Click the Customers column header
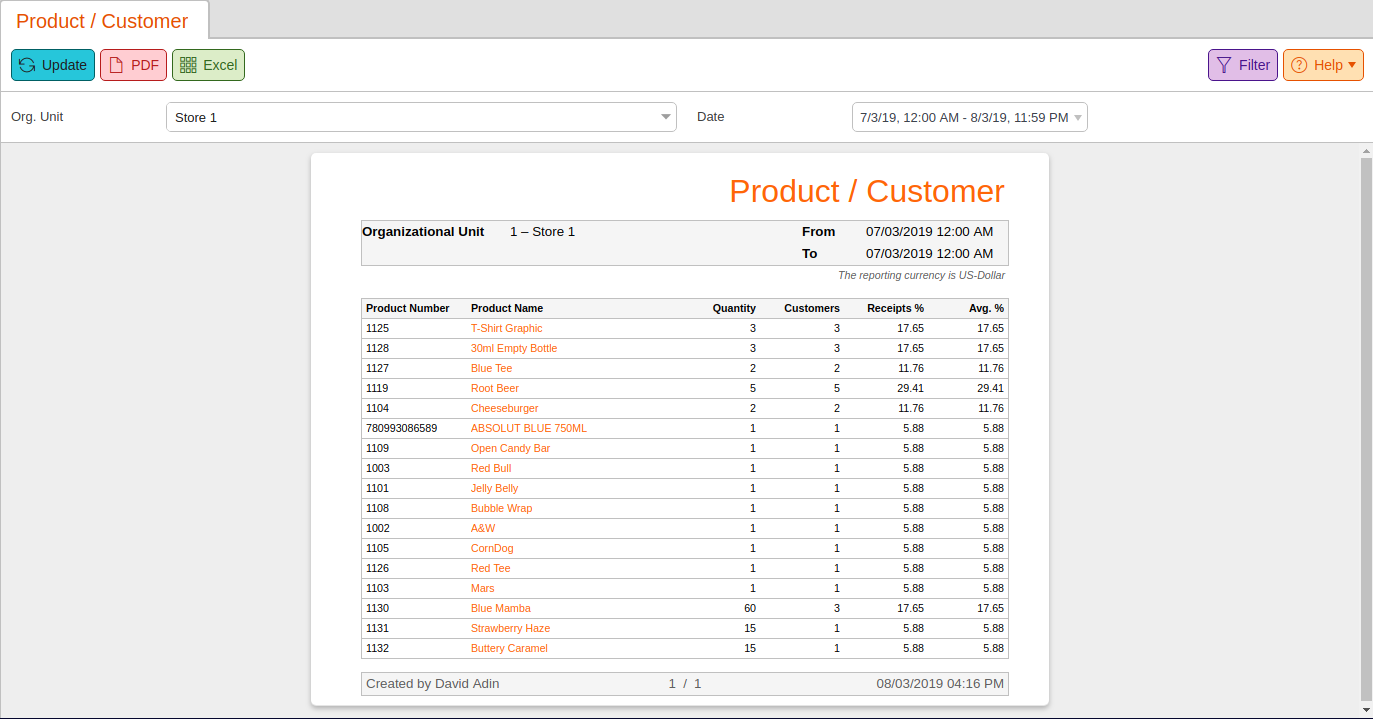1373x719 pixels. pos(812,308)
